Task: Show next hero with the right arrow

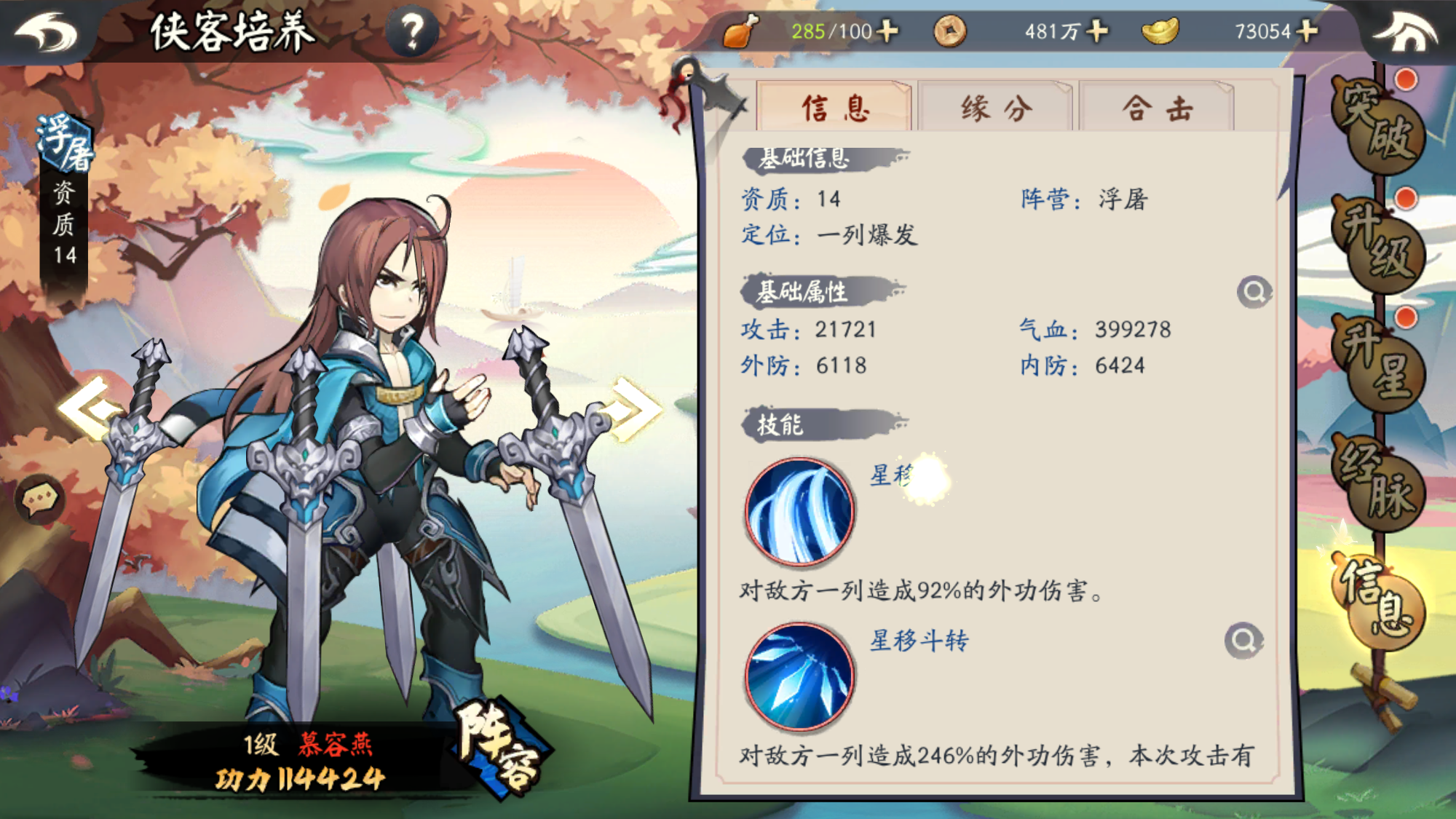Action: coord(635,409)
